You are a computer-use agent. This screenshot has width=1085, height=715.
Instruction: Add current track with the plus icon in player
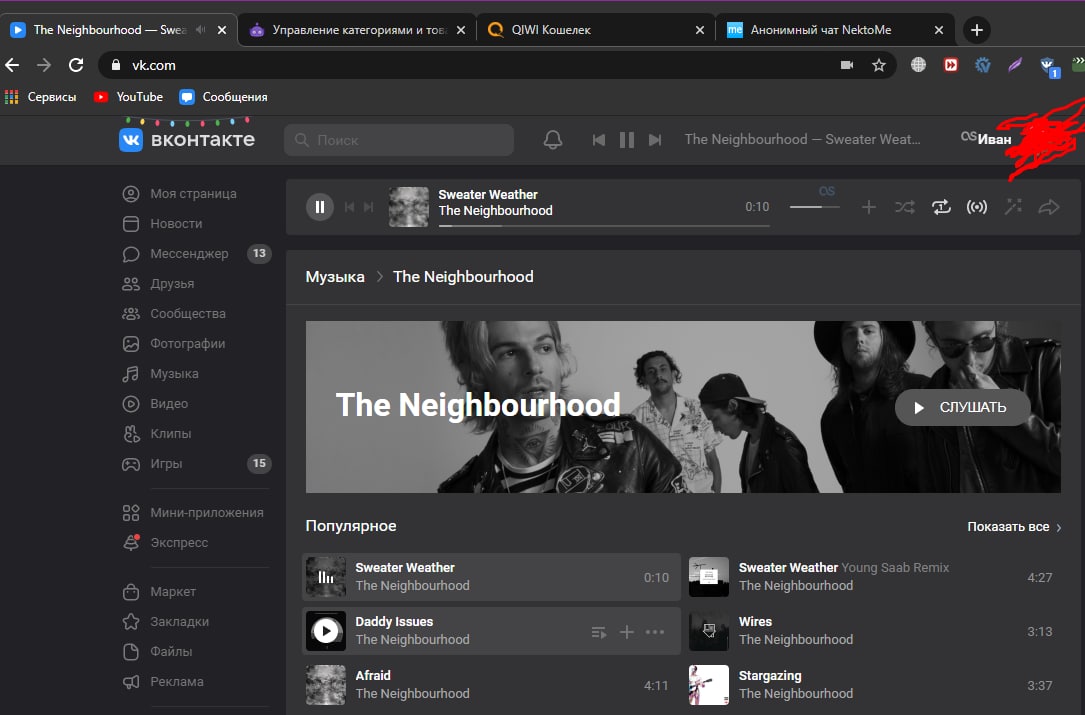868,207
